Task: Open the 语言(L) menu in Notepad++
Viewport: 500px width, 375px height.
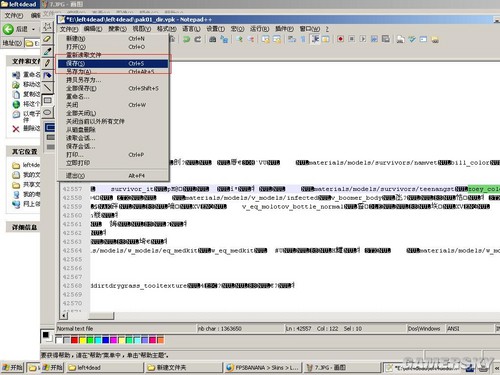Action: coord(191,29)
